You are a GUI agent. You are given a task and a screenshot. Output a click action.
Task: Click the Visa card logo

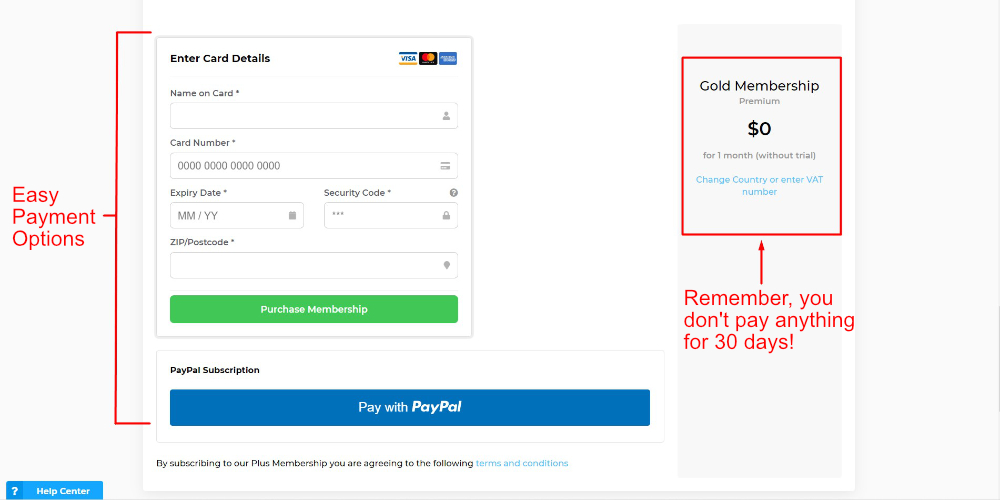pos(408,59)
